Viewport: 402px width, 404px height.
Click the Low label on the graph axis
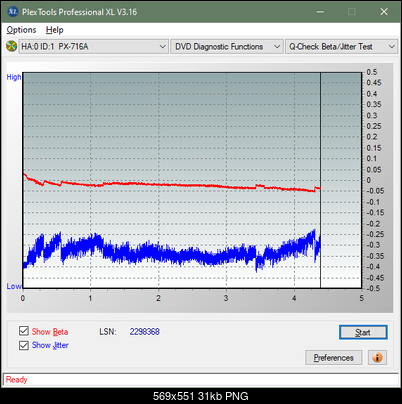(14, 286)
